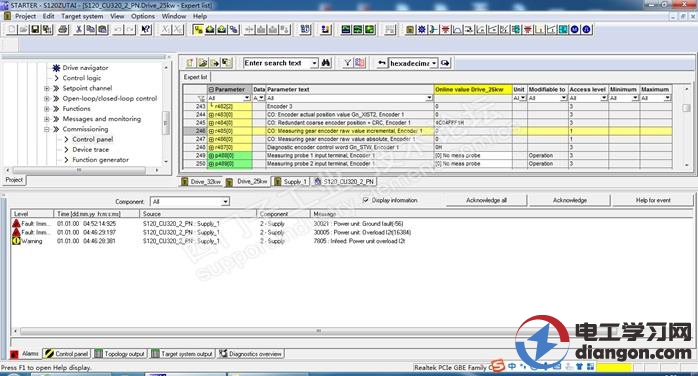Image resolution: width=698 pixels, height=376 pixels.
Task: Click the open-folder icon in expert list toolbar
Action: click(203, 63)
